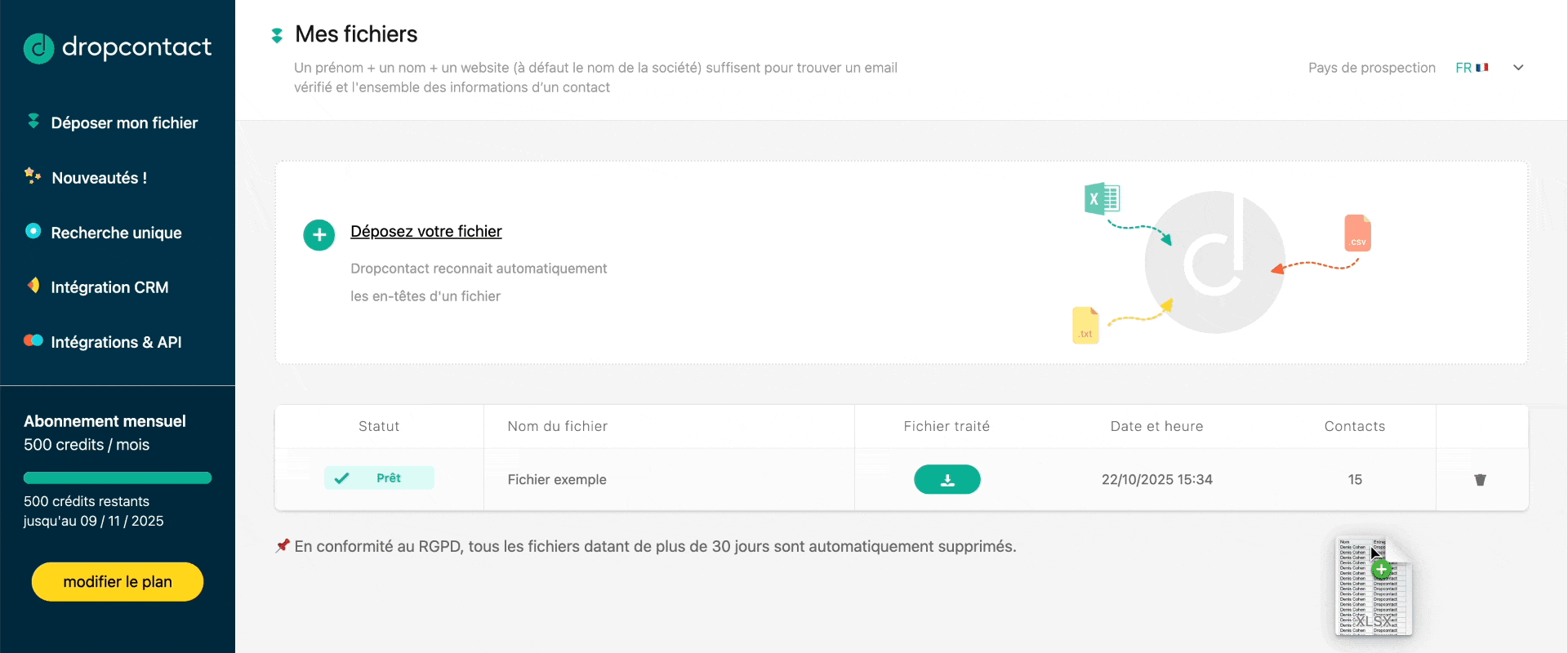Click the RGPD compliance notice text
Screen dimensions: 1568x653
pos(656,546)
